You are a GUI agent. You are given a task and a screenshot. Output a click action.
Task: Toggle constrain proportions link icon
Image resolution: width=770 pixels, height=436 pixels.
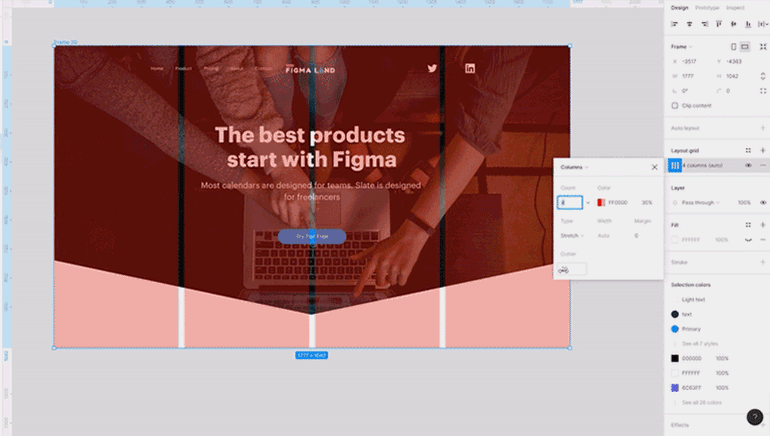(x=763, y=76)
